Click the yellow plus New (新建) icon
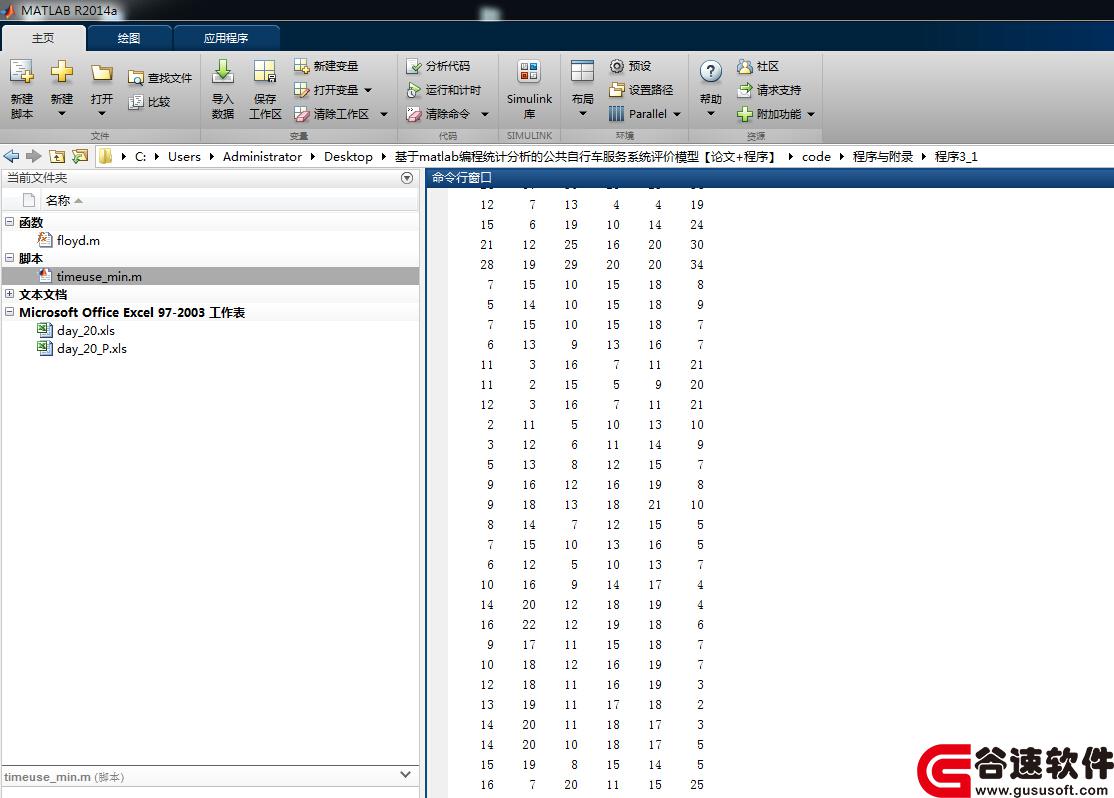 point(62,72)
